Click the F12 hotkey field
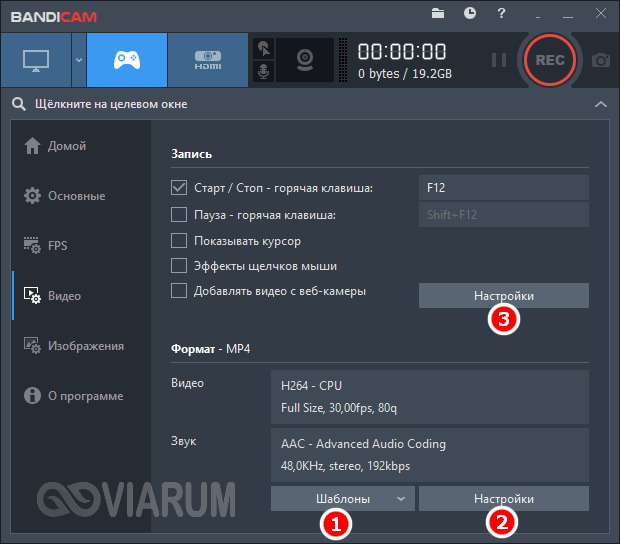The width and height of the screenshot is (620, 544). click(504, 187)
